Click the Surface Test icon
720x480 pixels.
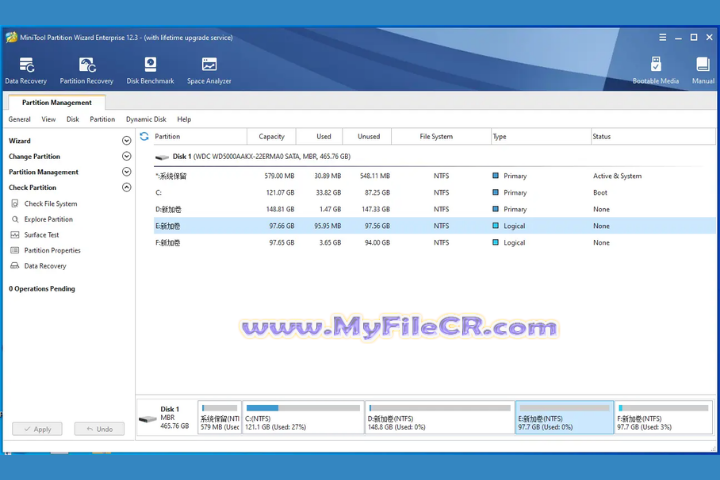click(15, 235)
